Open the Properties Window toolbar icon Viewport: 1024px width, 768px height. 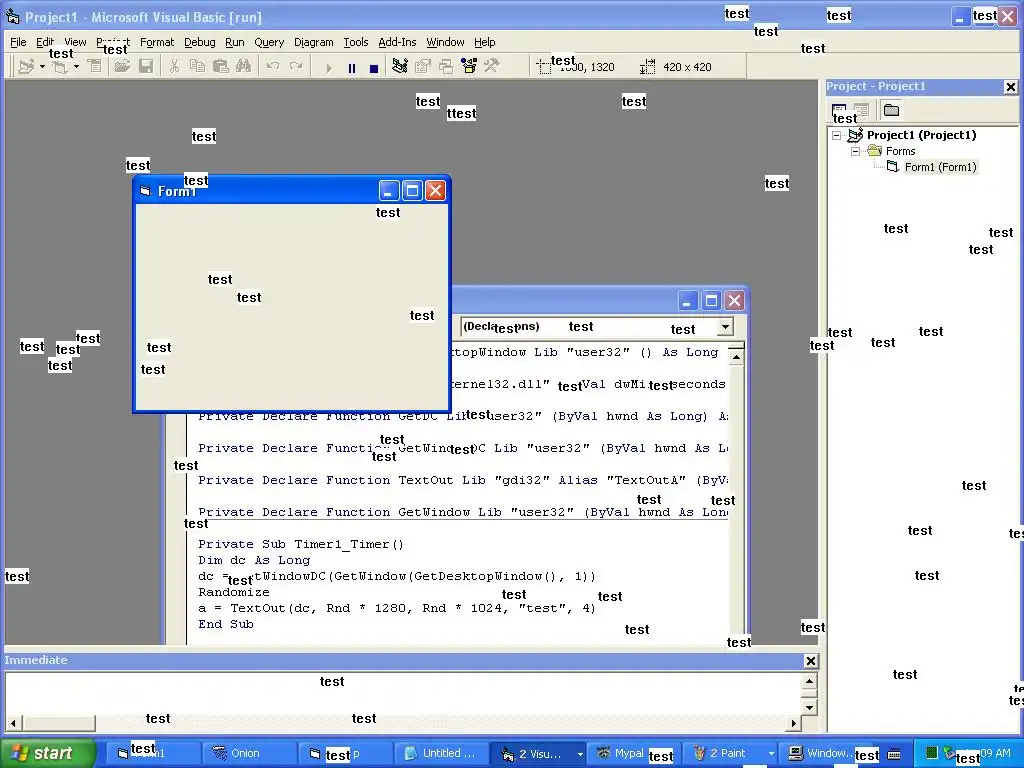(423, 66)
